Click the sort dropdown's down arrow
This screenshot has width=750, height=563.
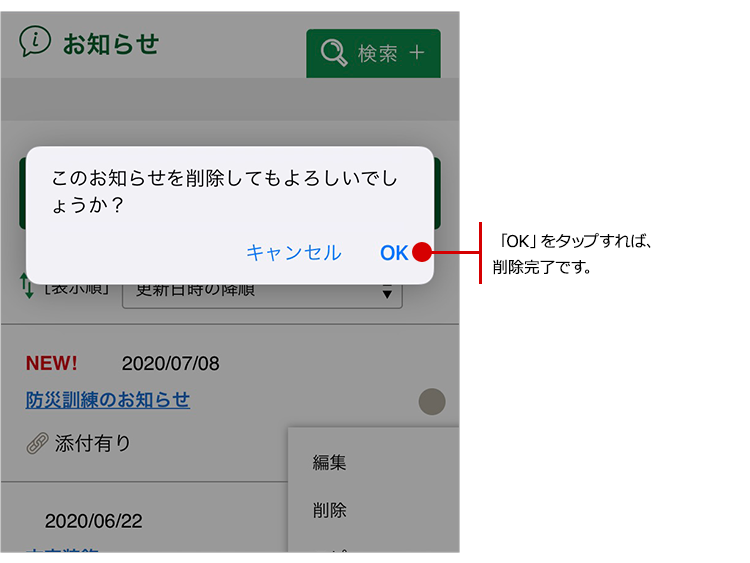[387, 294]
